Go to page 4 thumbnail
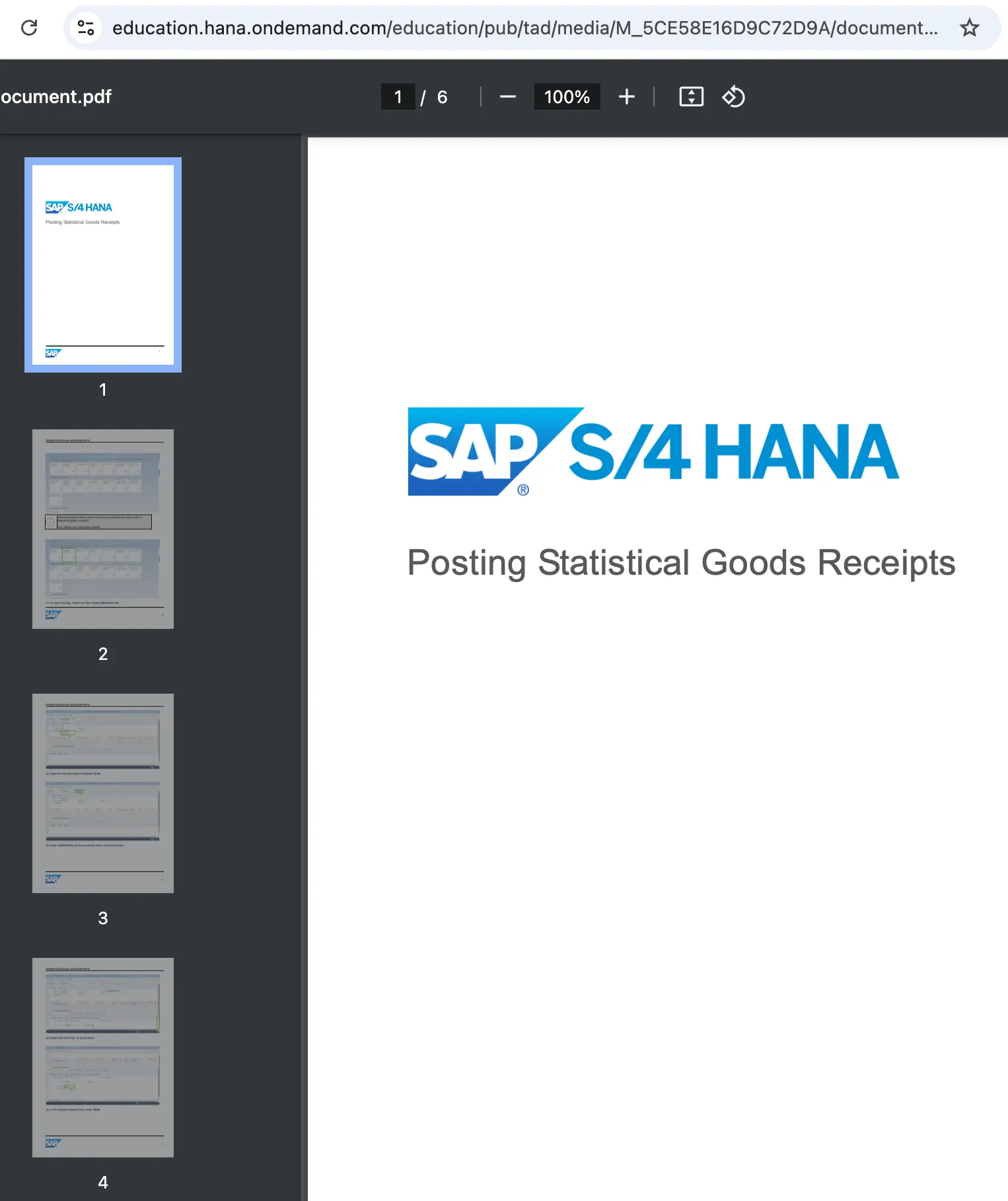1008x1201 pixels. (103, 1057)
